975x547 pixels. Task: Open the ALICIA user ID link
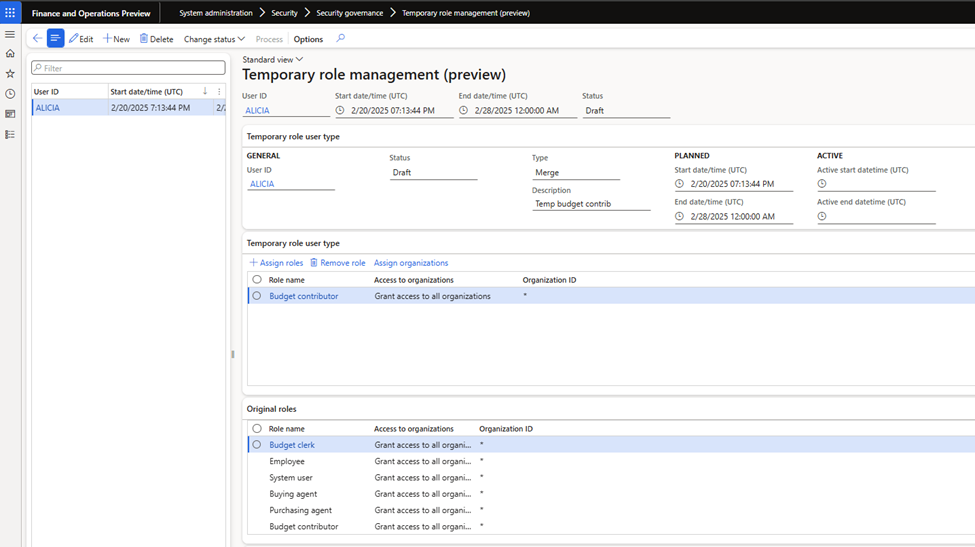[x=260, y=111]
